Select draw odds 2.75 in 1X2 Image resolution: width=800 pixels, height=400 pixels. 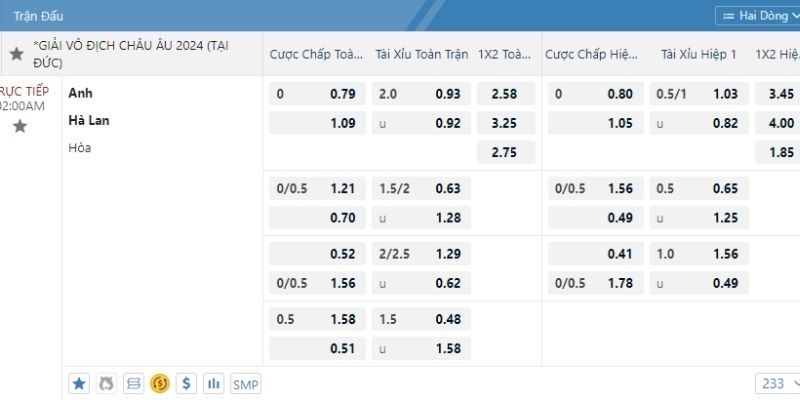pos(506,153)
